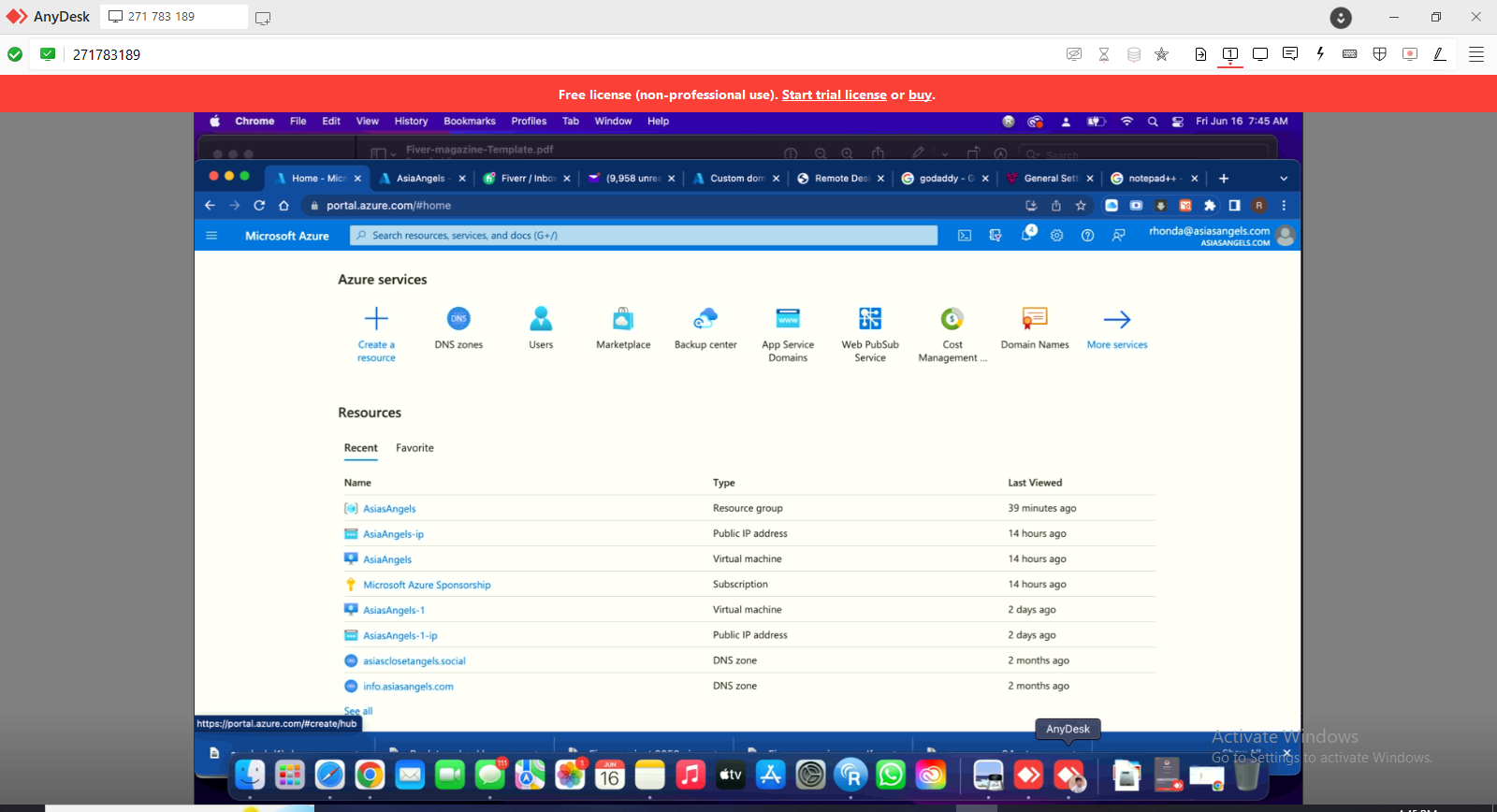
Task: Open AsiasAngels resource group link
Action: pyautogui.click(x=389, y=509)
